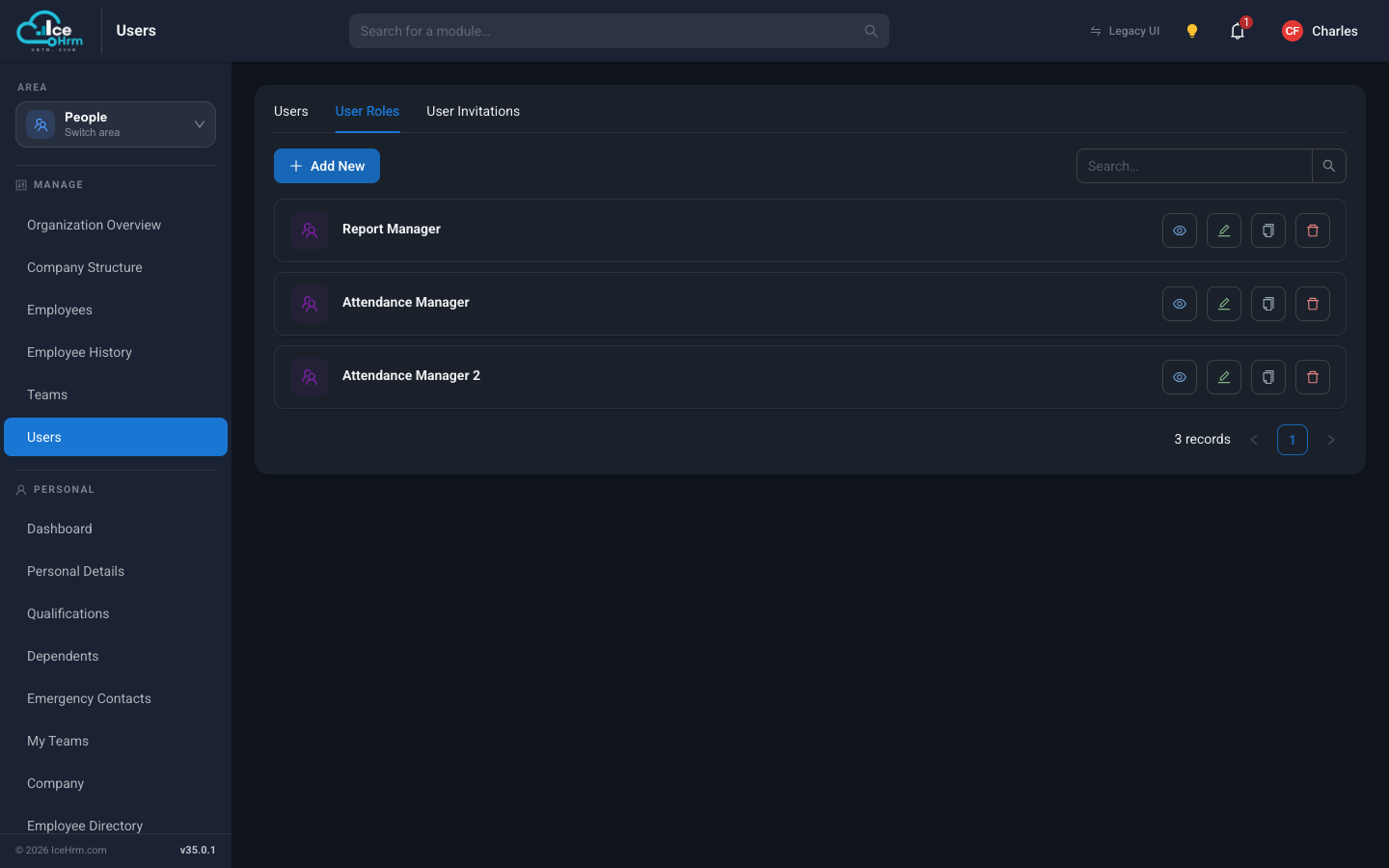Screen dimensions: 1389x868
Task: Open Employee History in sidebar
Action: pos(116,352)
